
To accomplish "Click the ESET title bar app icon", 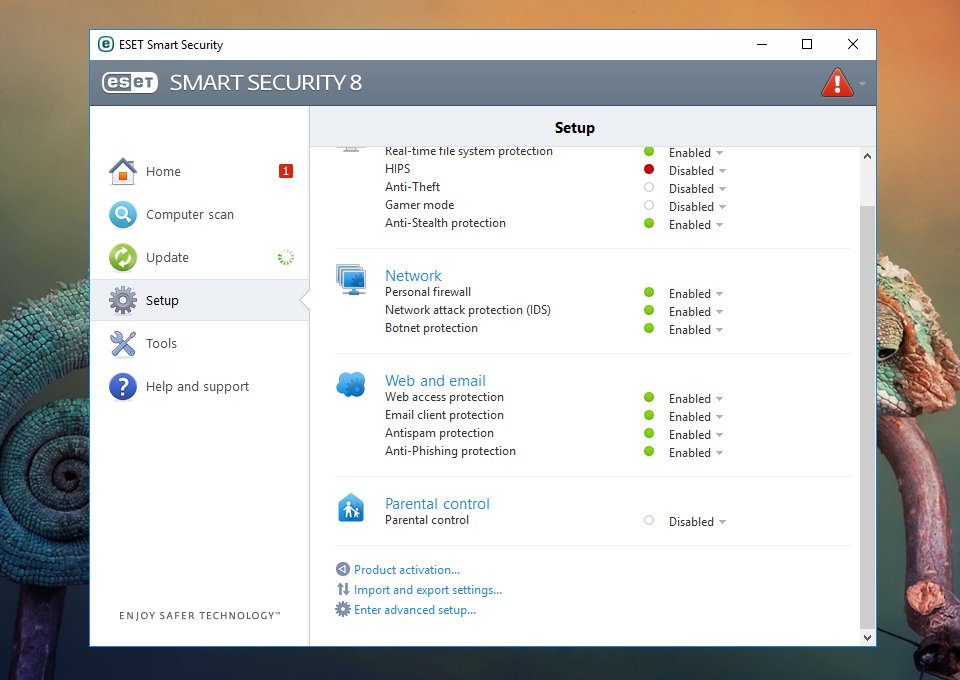I will (x=106, y=44).
